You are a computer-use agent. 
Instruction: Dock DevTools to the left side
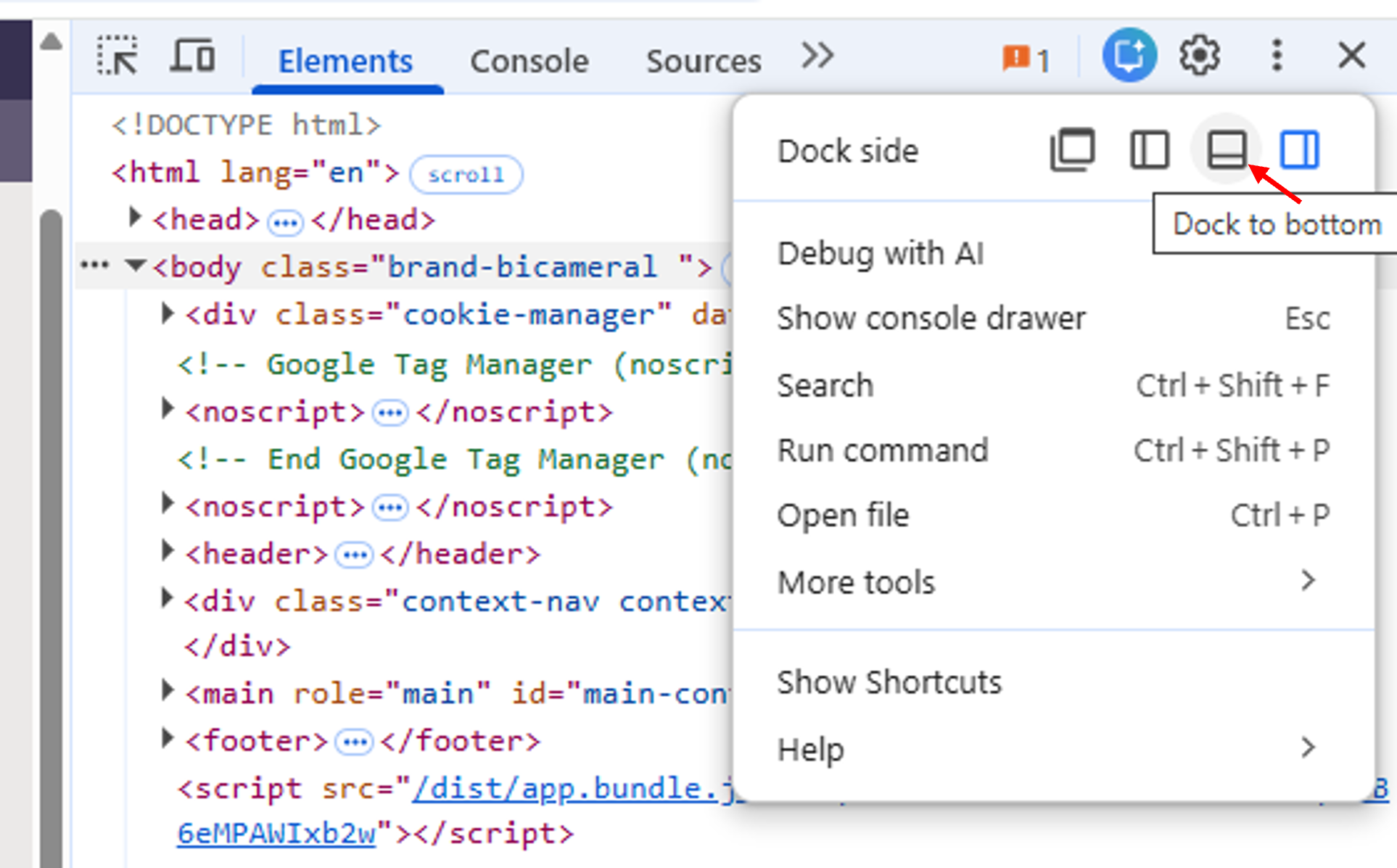click(1148, 150)
